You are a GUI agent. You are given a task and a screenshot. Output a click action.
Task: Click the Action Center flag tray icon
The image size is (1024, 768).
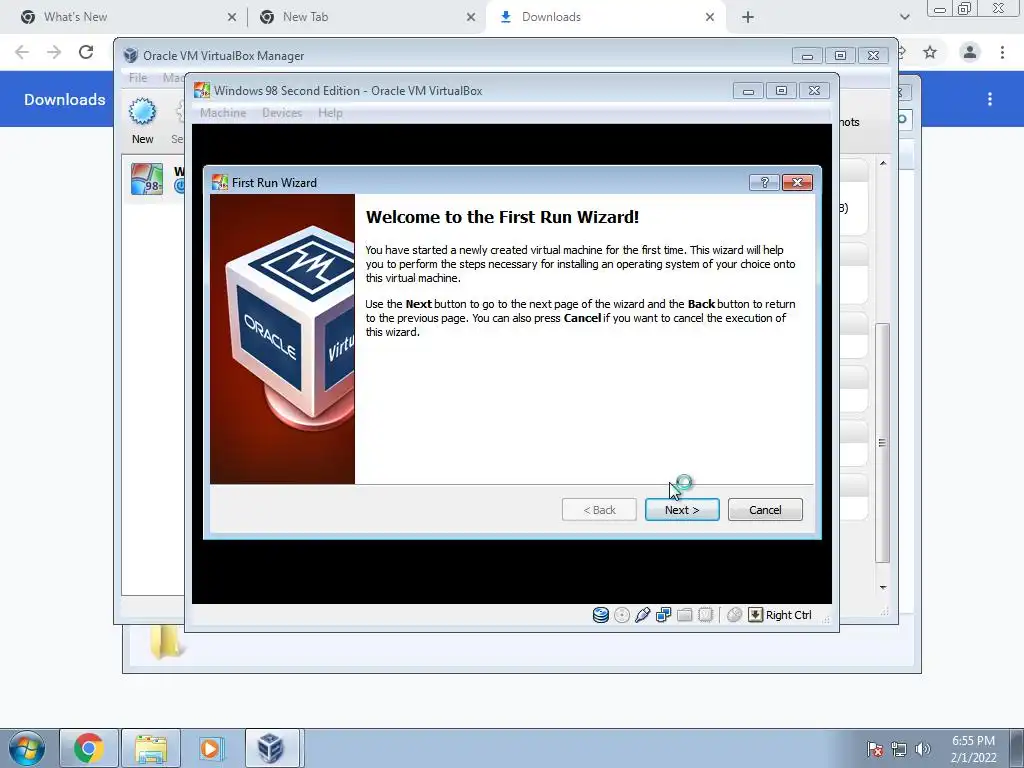(874, 749)
